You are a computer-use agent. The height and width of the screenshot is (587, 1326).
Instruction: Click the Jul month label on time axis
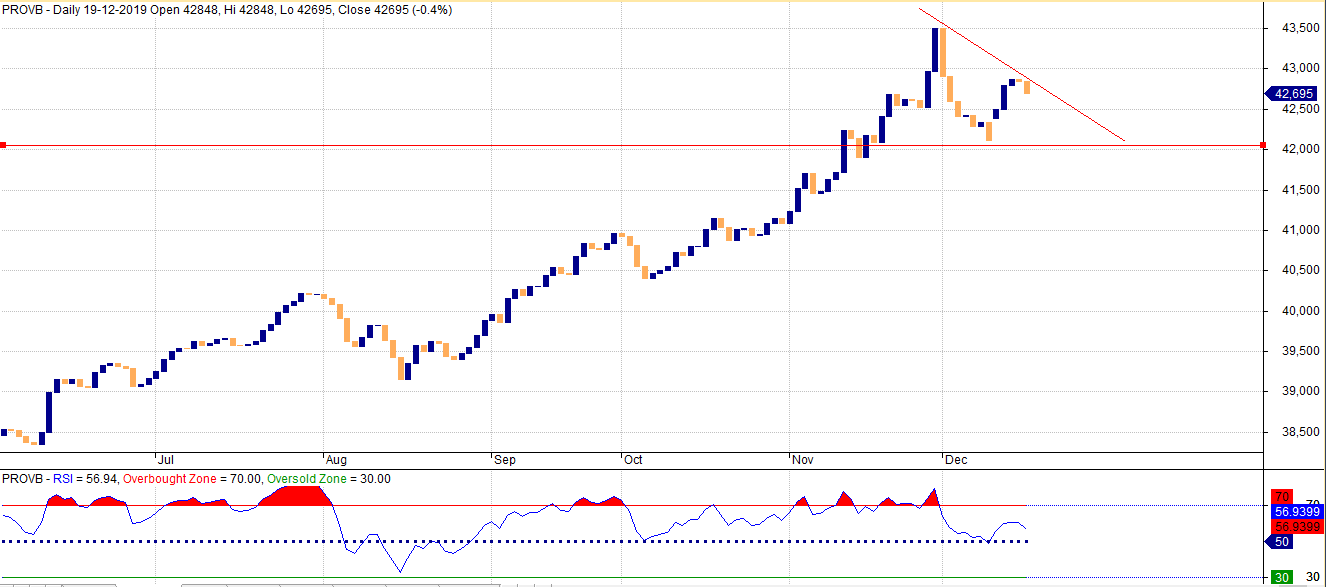coord(166,460)
